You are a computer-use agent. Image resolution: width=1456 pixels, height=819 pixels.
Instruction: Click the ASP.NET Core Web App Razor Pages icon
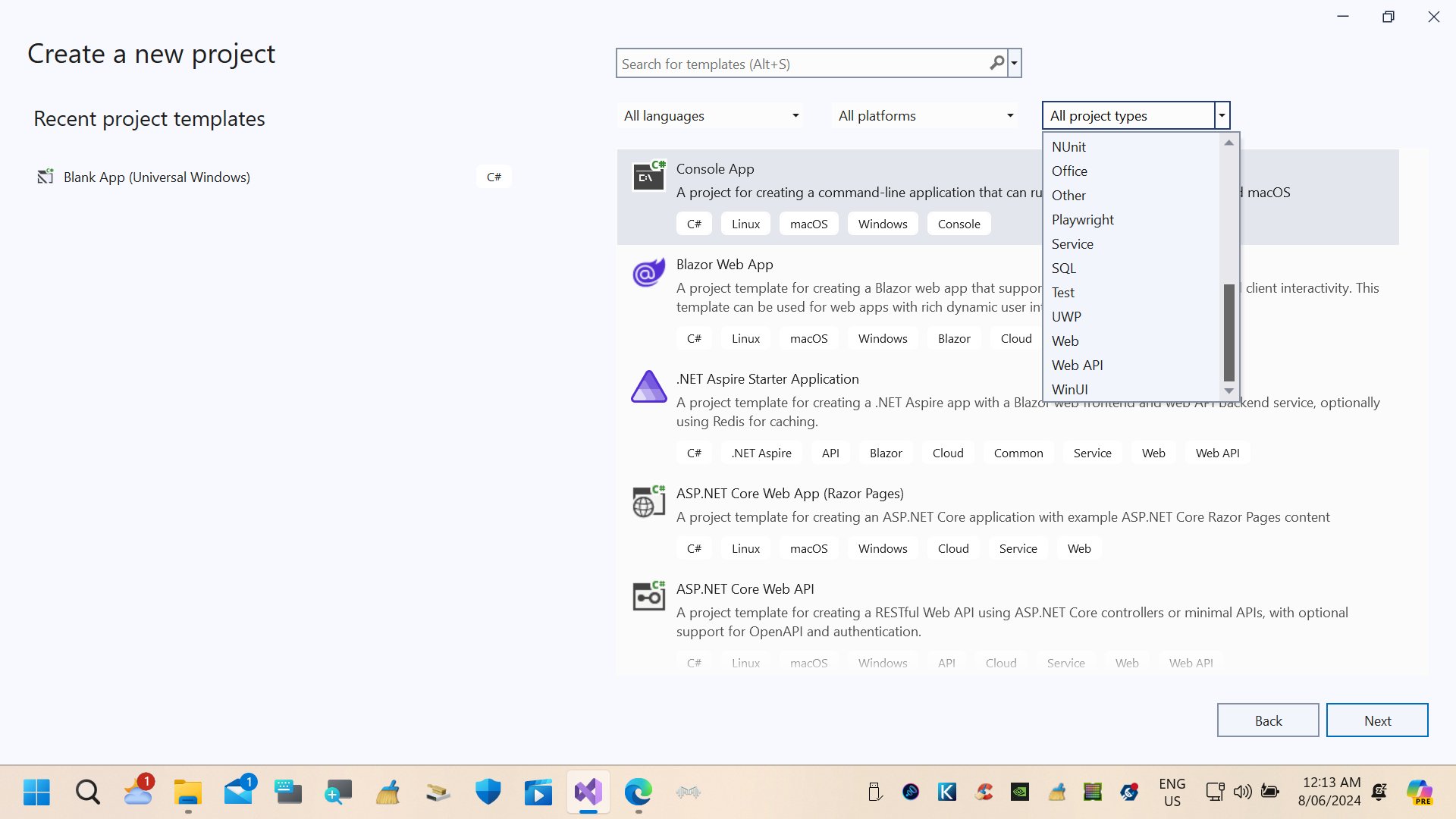pos(649,501)
